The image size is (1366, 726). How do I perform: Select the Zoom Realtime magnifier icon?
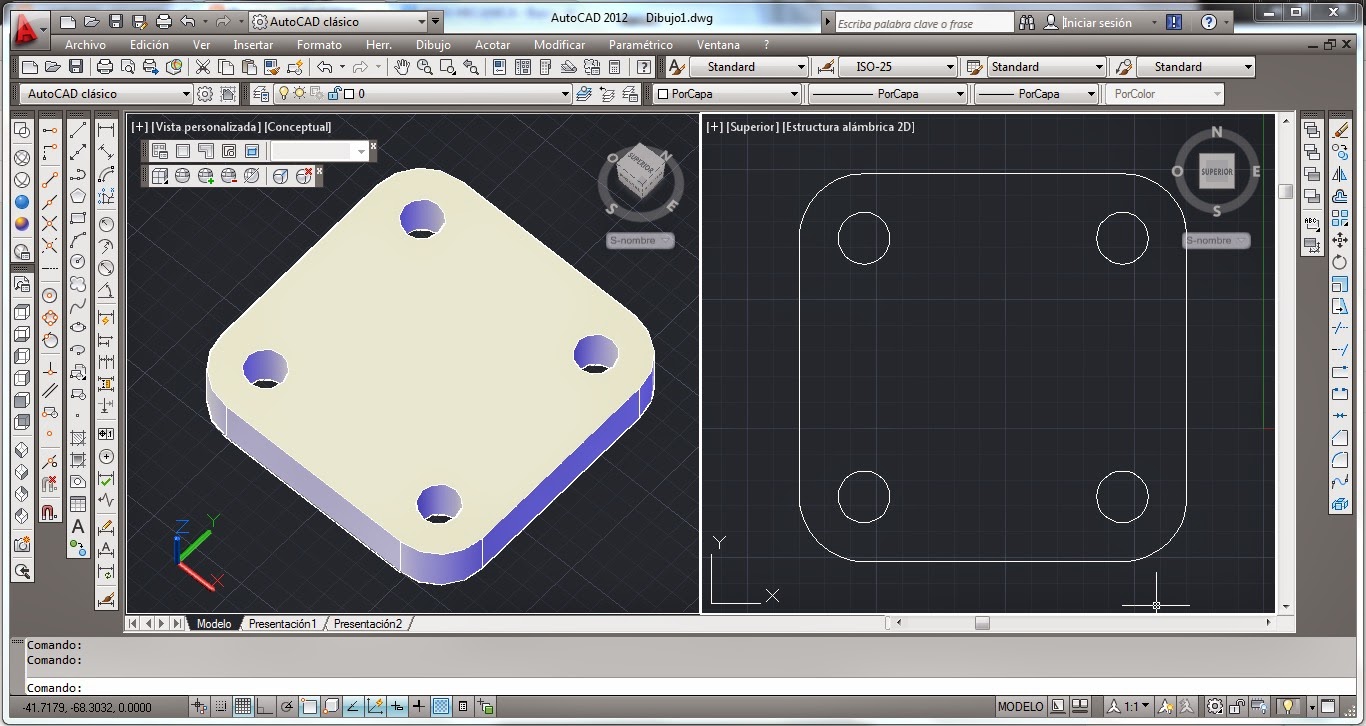(425, 67)
